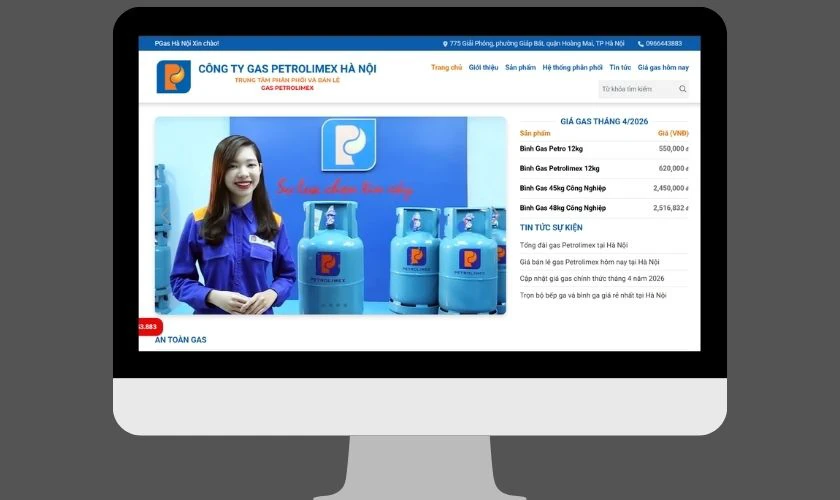Click the price 2,516,832 đ
Image resolution: width=840 pixels, height=500 pixels.
point(671,208)
